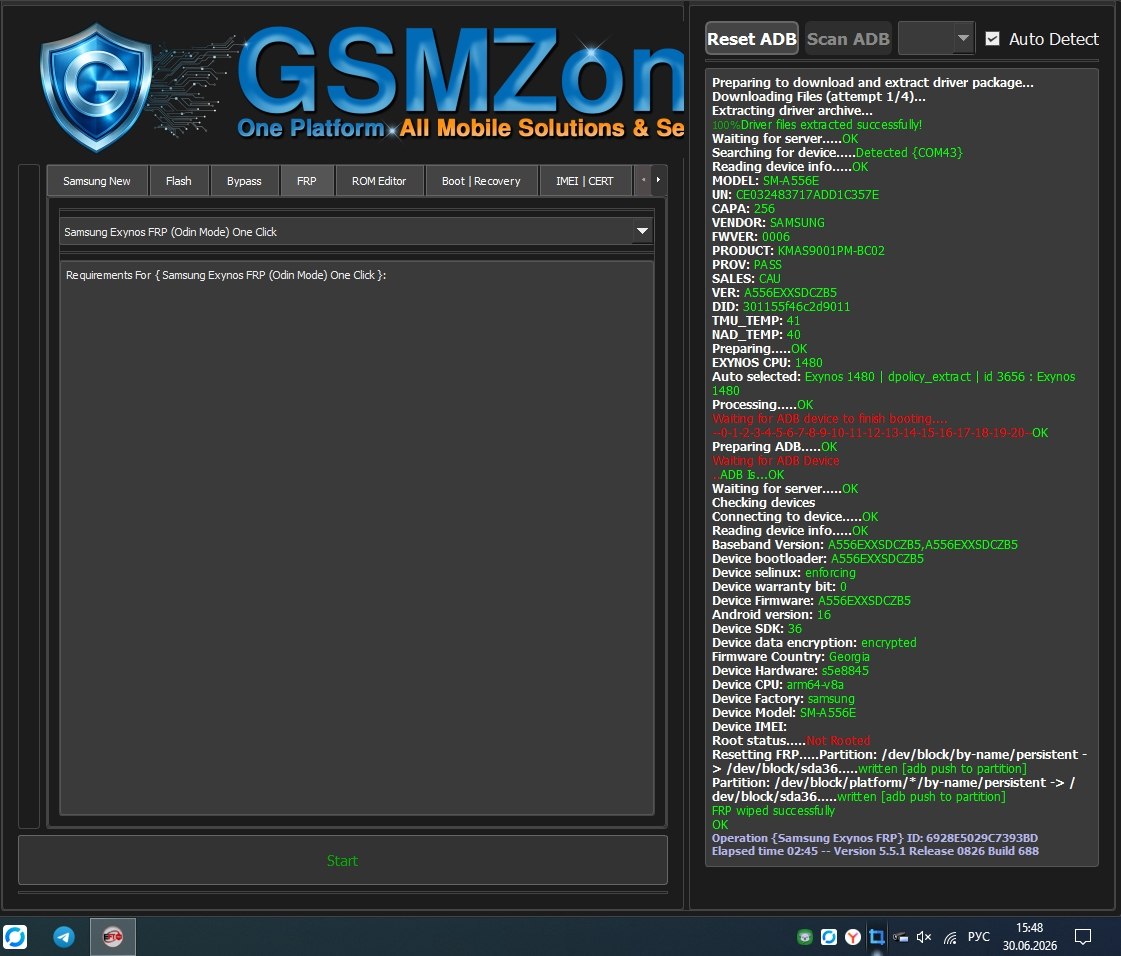Image resolution: width=1121 pixels, height=956 pixels.
Task: Toggle the muted volume tray icon
Action: (x=924, y=937)
